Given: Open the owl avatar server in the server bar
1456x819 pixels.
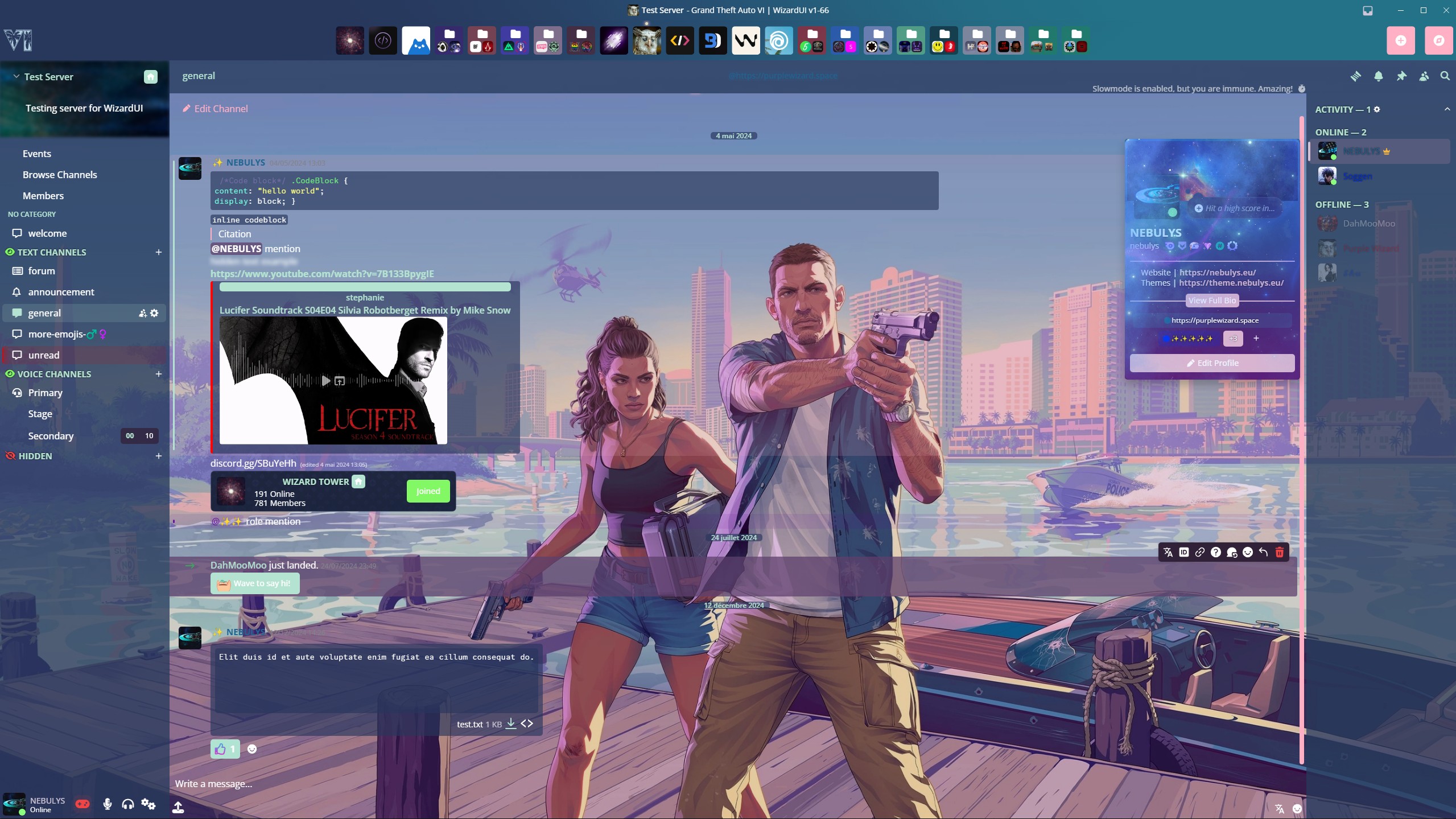Looking at the screenshot, I should [647, 40].
